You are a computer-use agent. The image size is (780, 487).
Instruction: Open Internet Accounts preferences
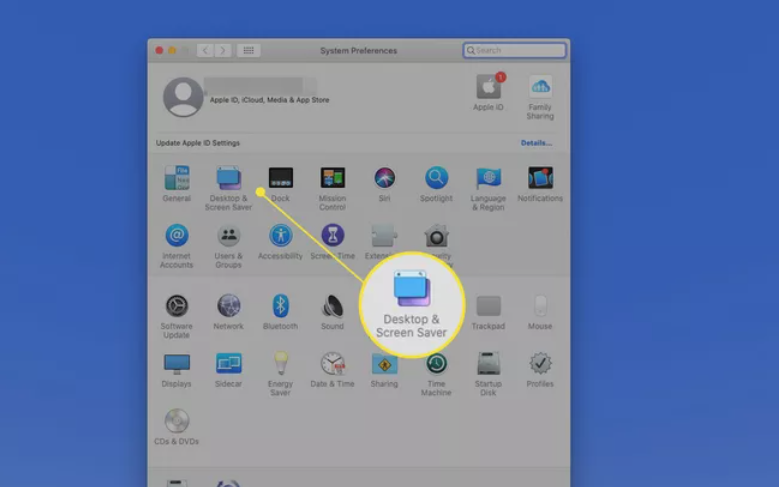point(177,246)
